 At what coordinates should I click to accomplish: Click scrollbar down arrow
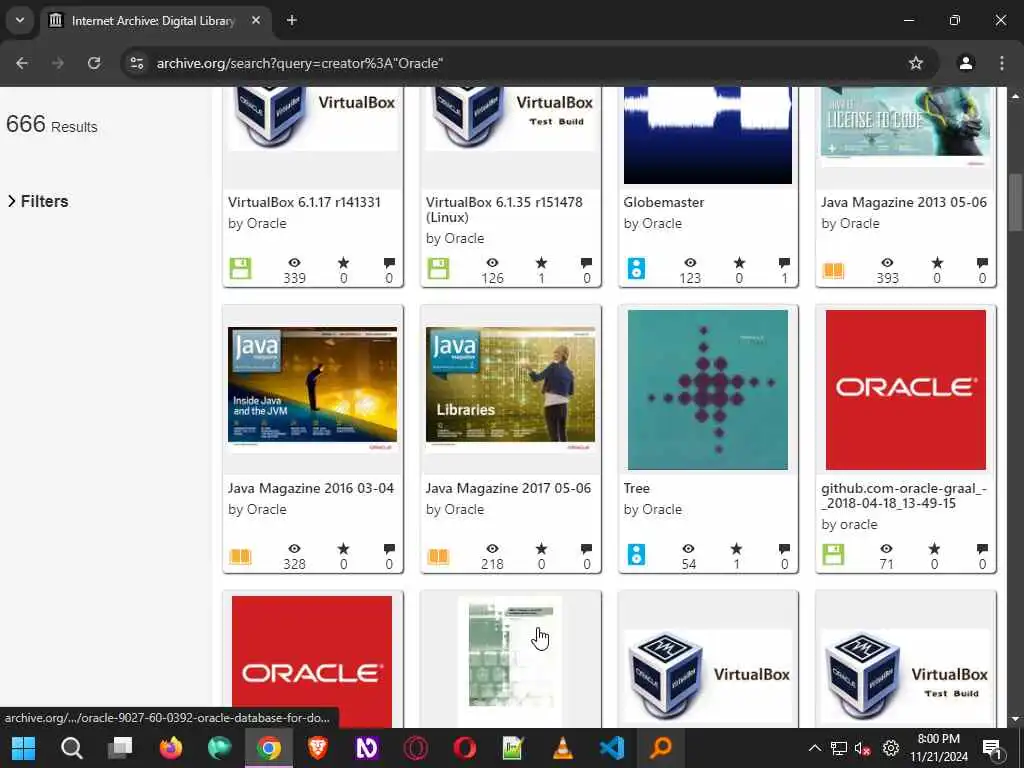(x=1015, y=719)
